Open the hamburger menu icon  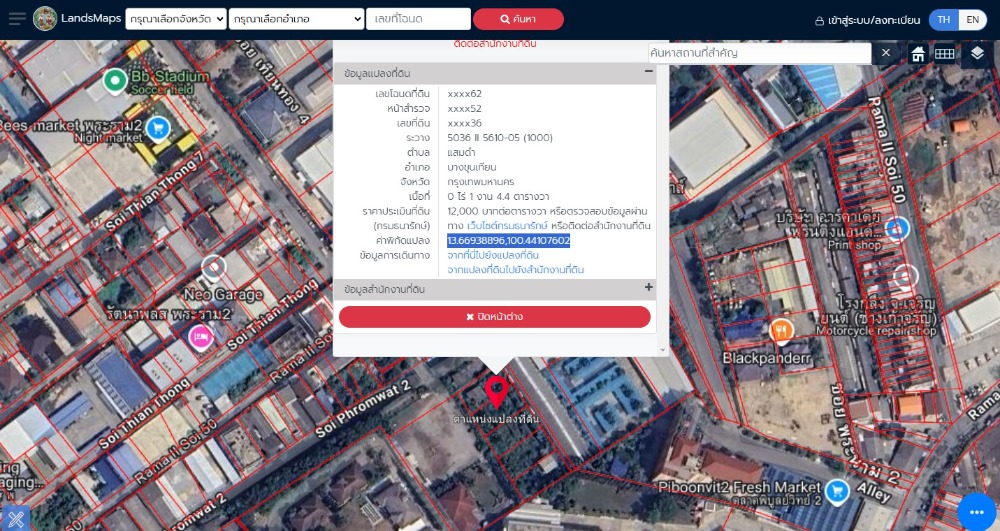[17, 18]
